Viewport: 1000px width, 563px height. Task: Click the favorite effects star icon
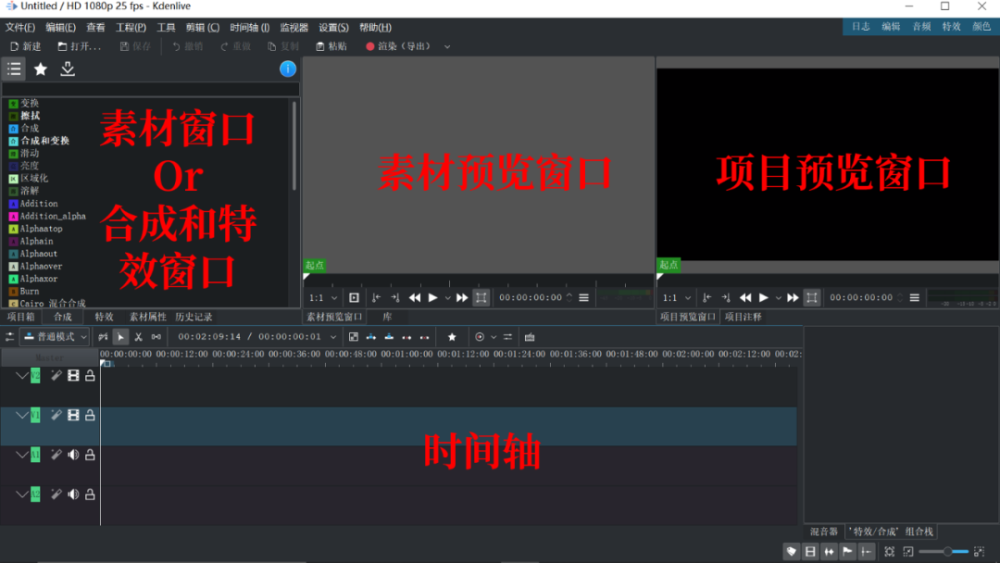click(x=41, y=69)
